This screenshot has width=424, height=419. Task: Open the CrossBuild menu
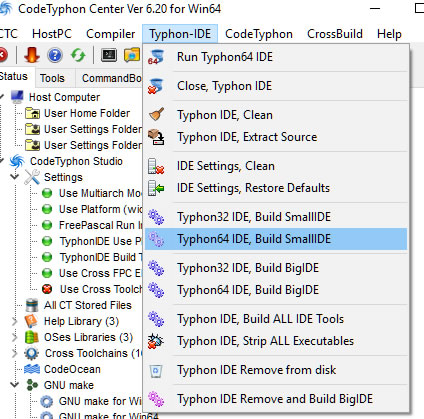pyautogui.click(x=335, y=34)
